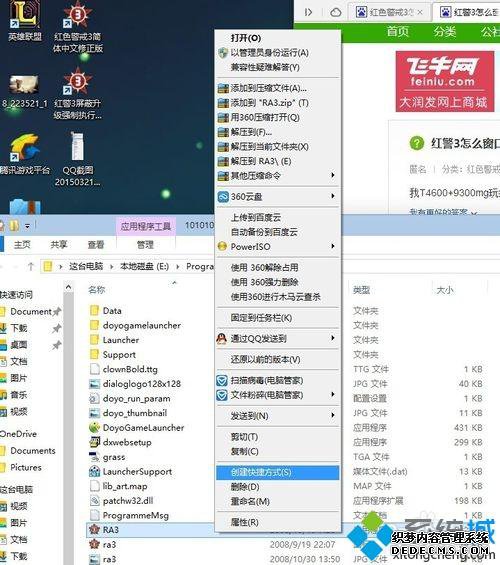500x565 pixels.
Task: Expand the 通过QQ发送到 submenu
Action: pyautogui.click(x=278, y=338)
